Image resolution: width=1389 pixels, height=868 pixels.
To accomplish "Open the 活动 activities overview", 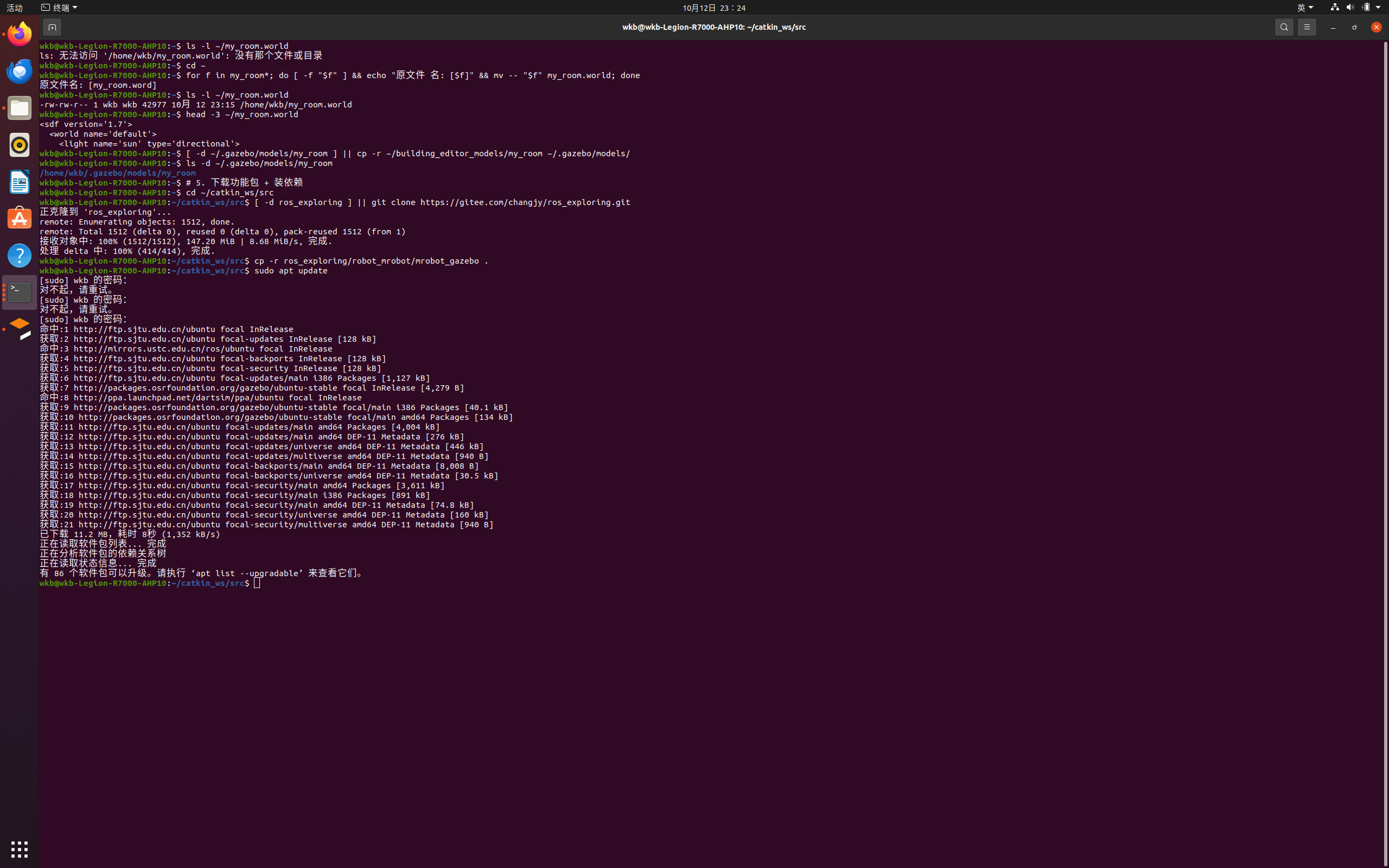I will pyautogui.click(x=14, y=8).
